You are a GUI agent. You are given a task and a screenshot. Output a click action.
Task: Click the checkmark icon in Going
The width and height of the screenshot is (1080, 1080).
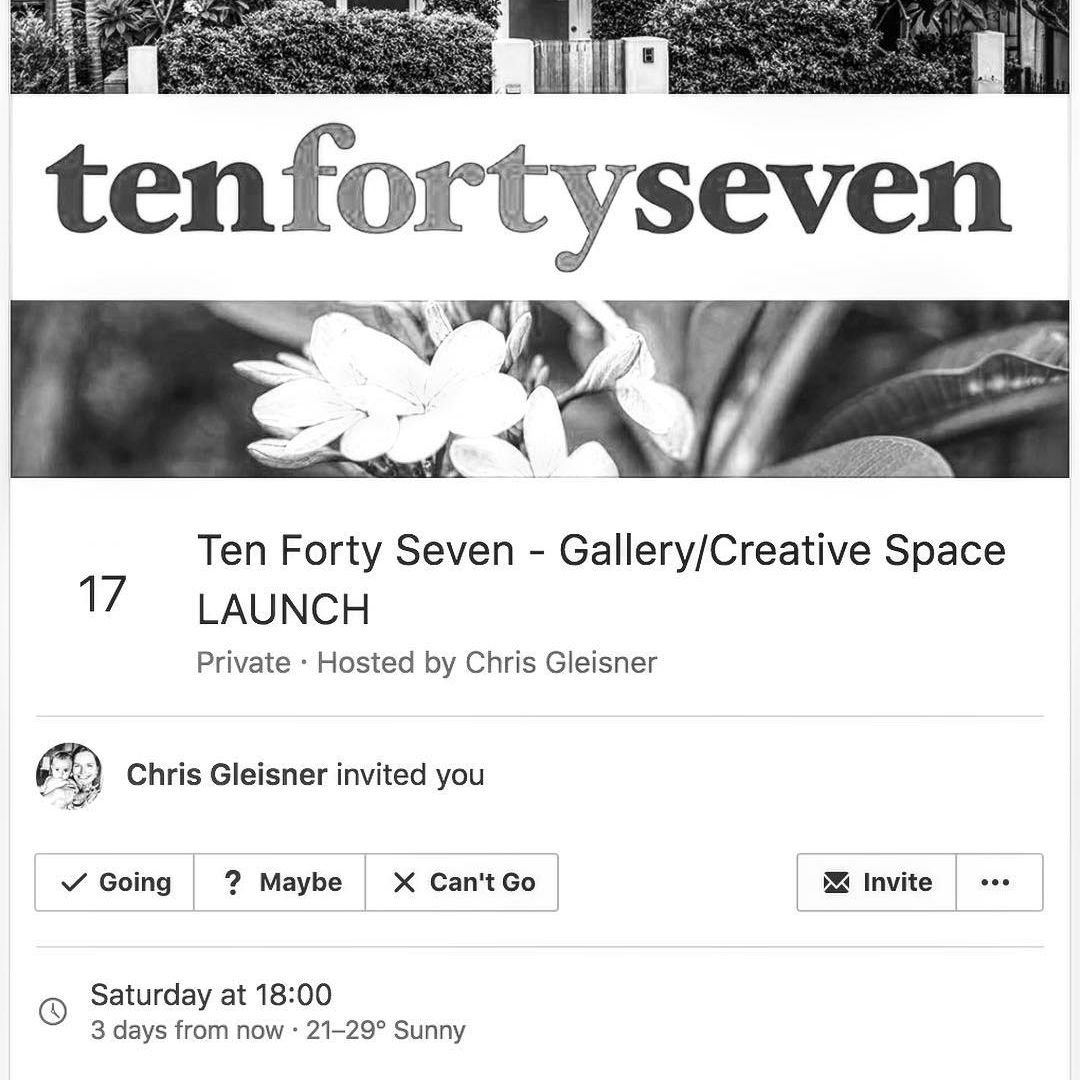[x=74, y=882]
